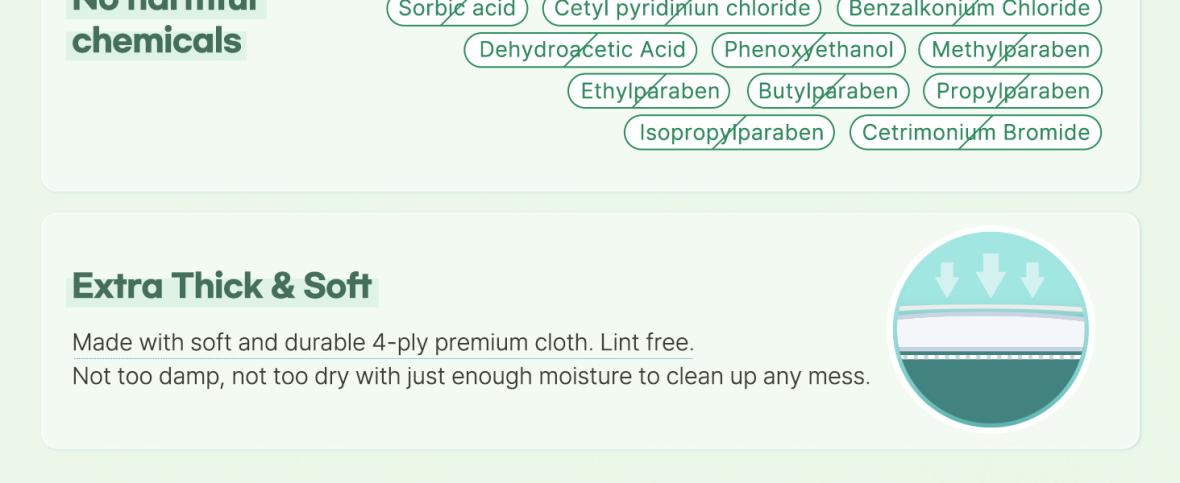1180x483 pixels.
Task: Click the Cetrimonium Bromide pill
Action: pos(975,132)
